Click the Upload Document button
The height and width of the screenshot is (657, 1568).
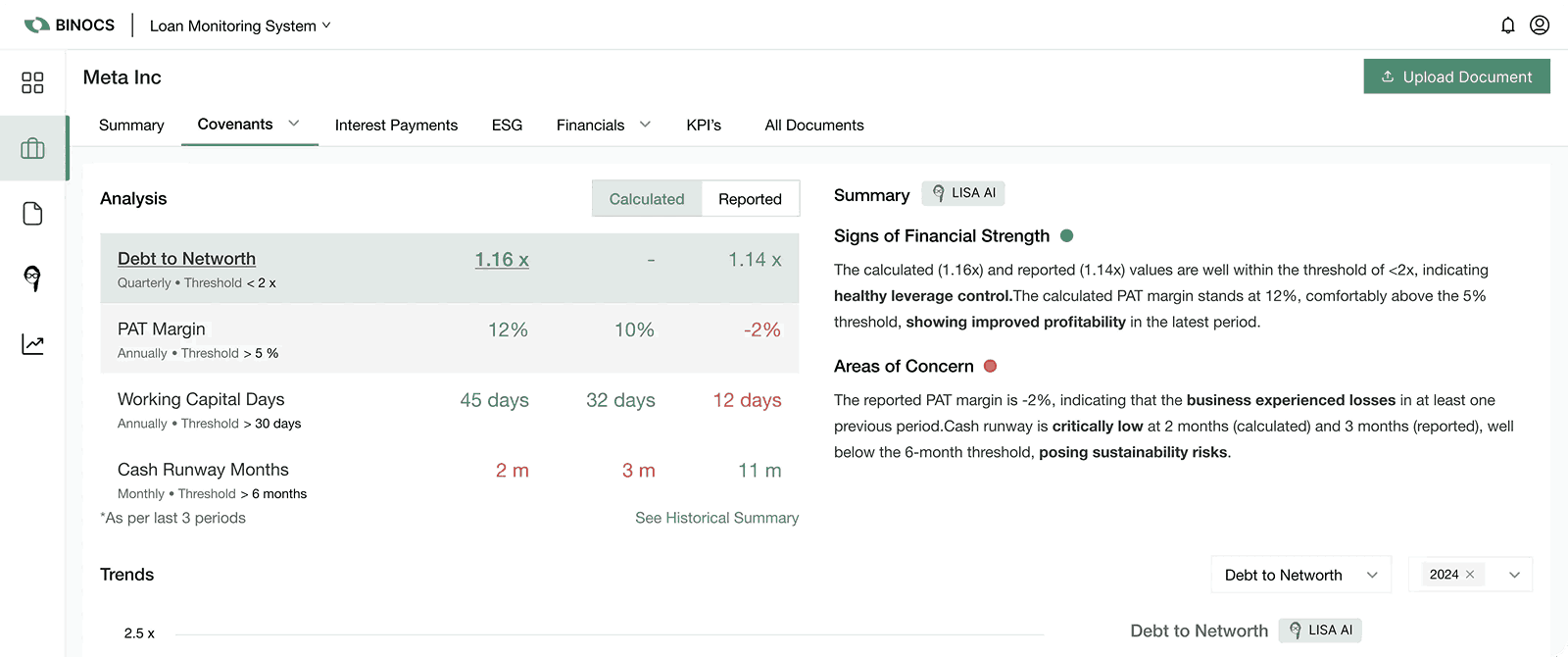1456,76
